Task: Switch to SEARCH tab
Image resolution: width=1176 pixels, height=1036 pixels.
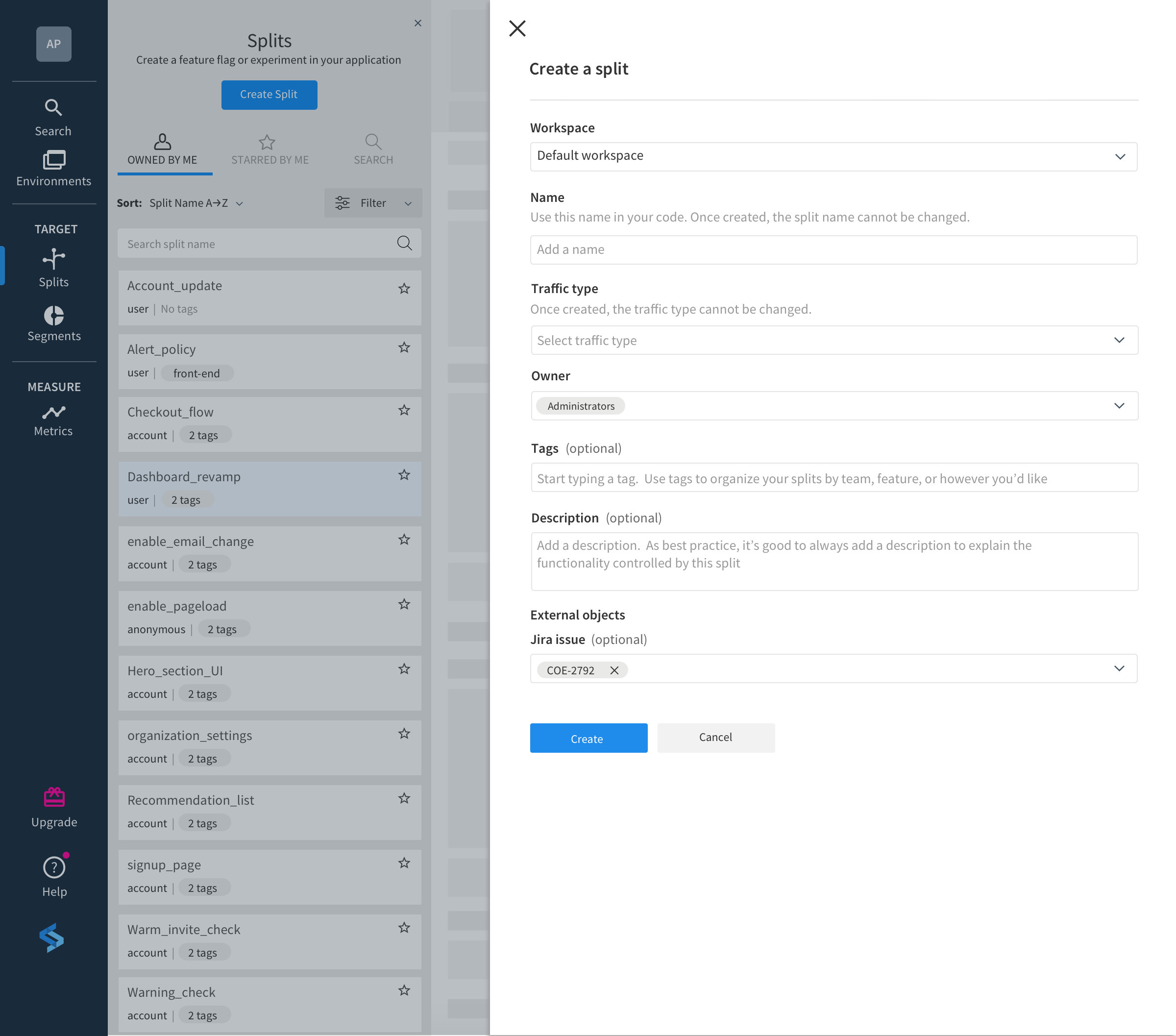Action: click(x=372, y=148)
